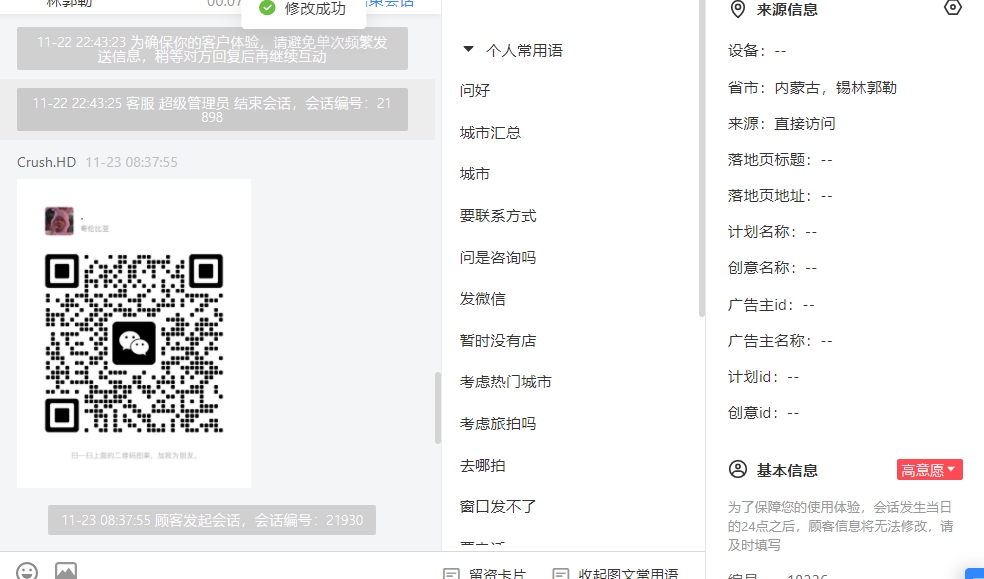
Task: Select the 要联系方式 quick phrase
Action: click(498, 216)
